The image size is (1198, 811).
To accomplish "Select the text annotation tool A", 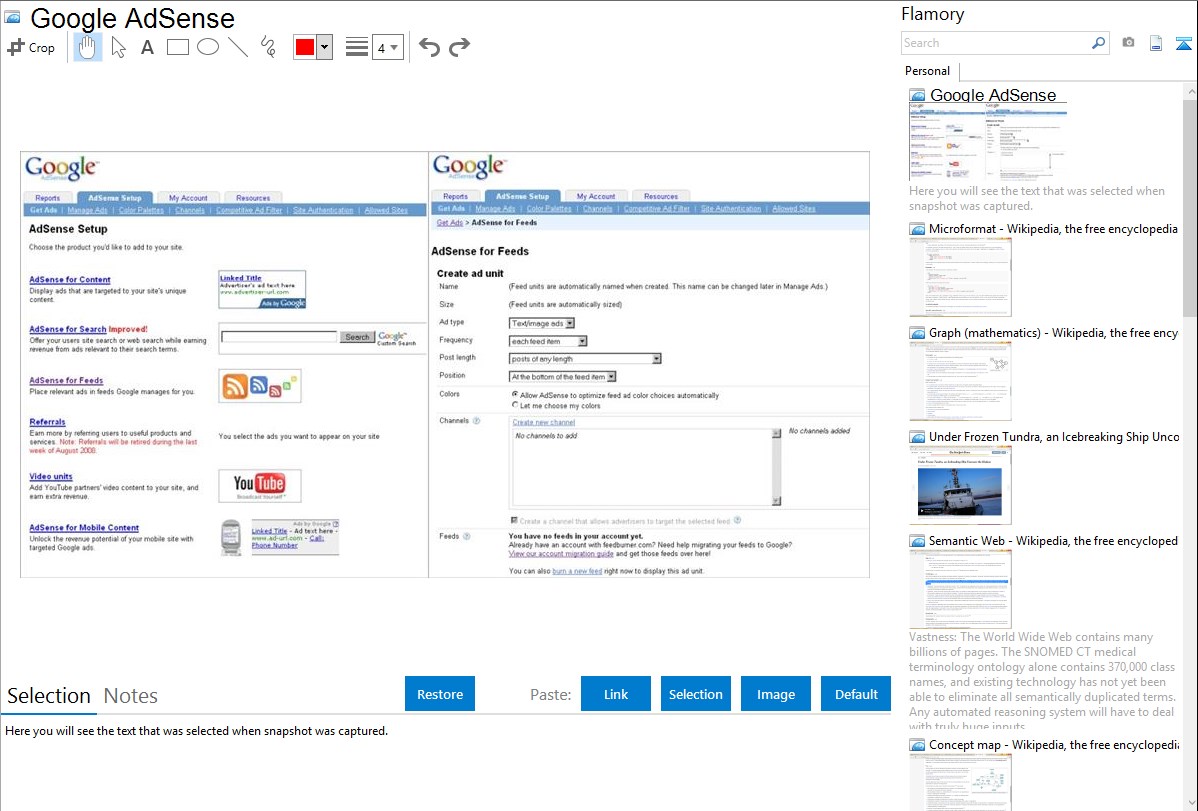I will click(x=147, y=47).
